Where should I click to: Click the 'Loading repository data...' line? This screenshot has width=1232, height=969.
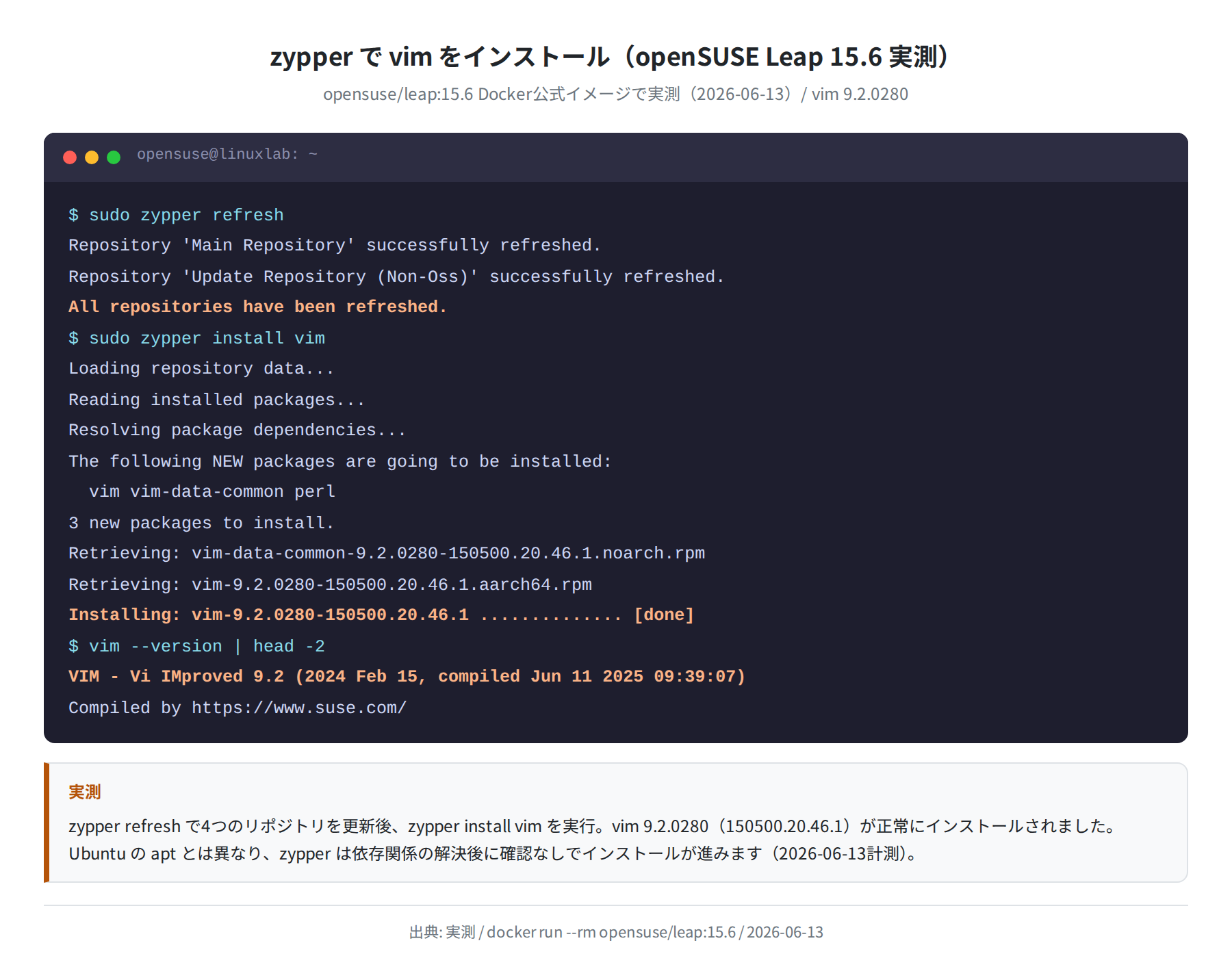click(201, 369)
